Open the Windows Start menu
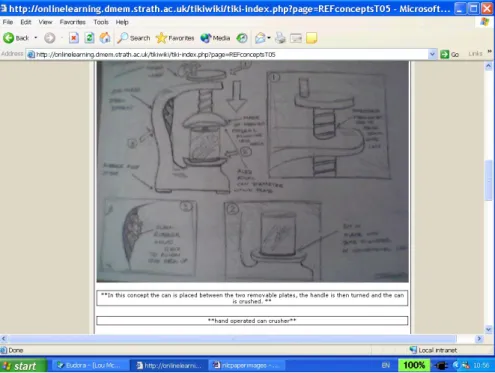Viewport: 495px width, 373px height. 23,366
